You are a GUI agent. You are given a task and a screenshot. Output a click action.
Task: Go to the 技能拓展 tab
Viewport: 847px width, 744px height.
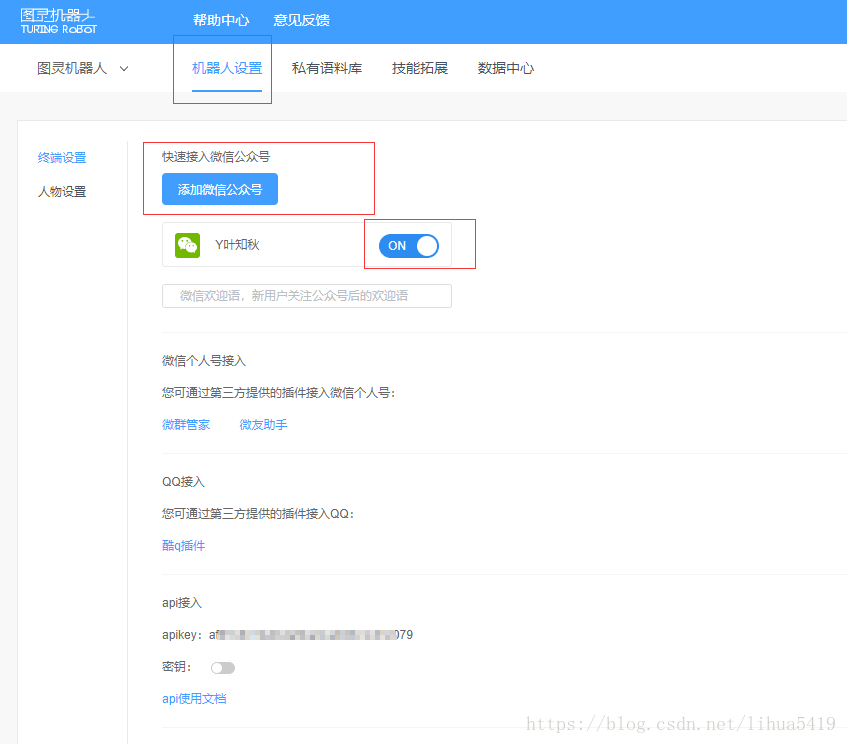[420, 69]
